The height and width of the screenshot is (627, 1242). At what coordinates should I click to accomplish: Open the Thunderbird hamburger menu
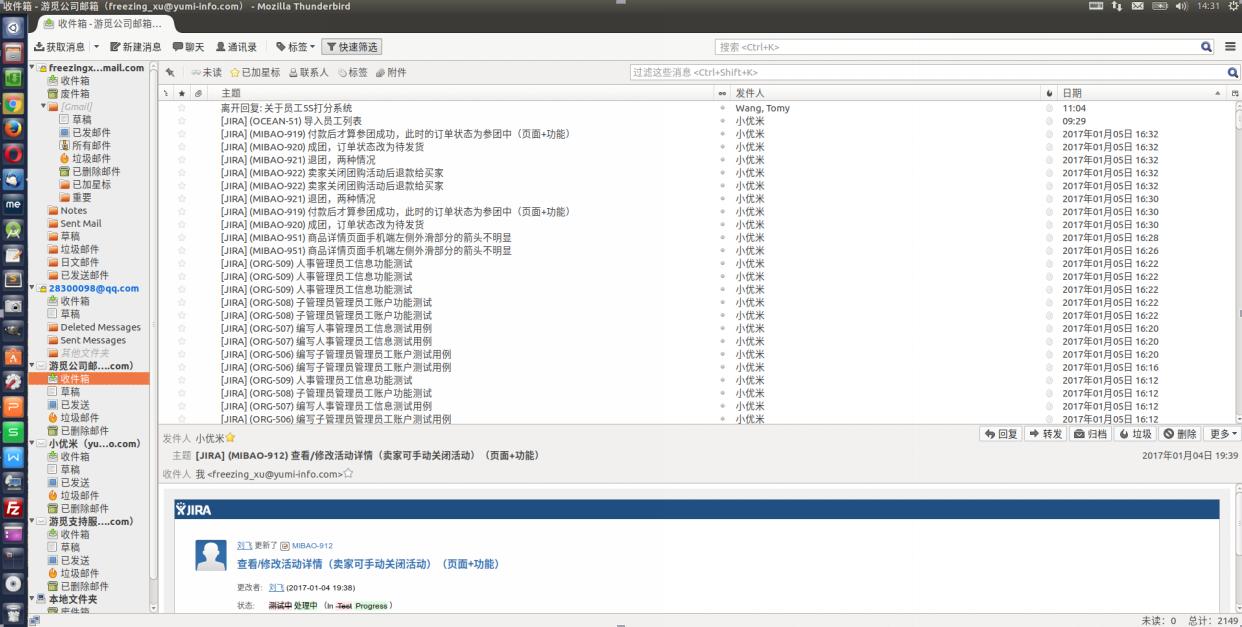(1228, 46)
